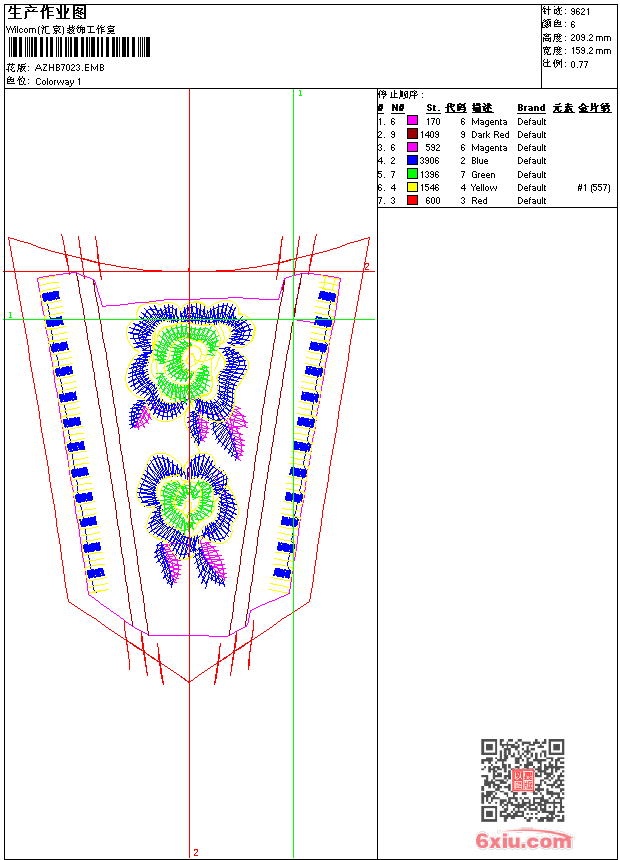620x860 pixels.
Task: Click the St. column header
Action: pos(433,108)
